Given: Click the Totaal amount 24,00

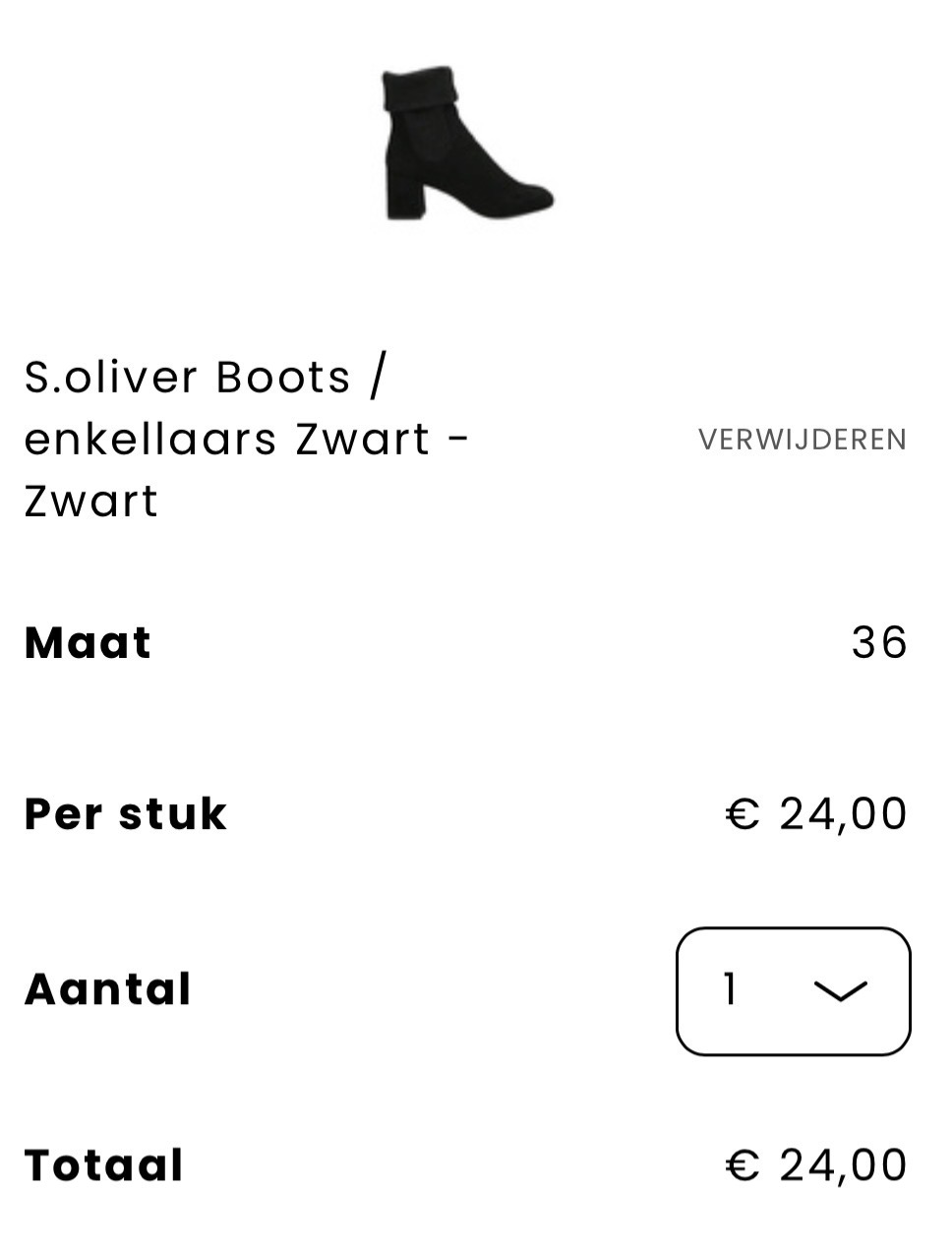Looking at the screenshot, I should (843, 1165).
